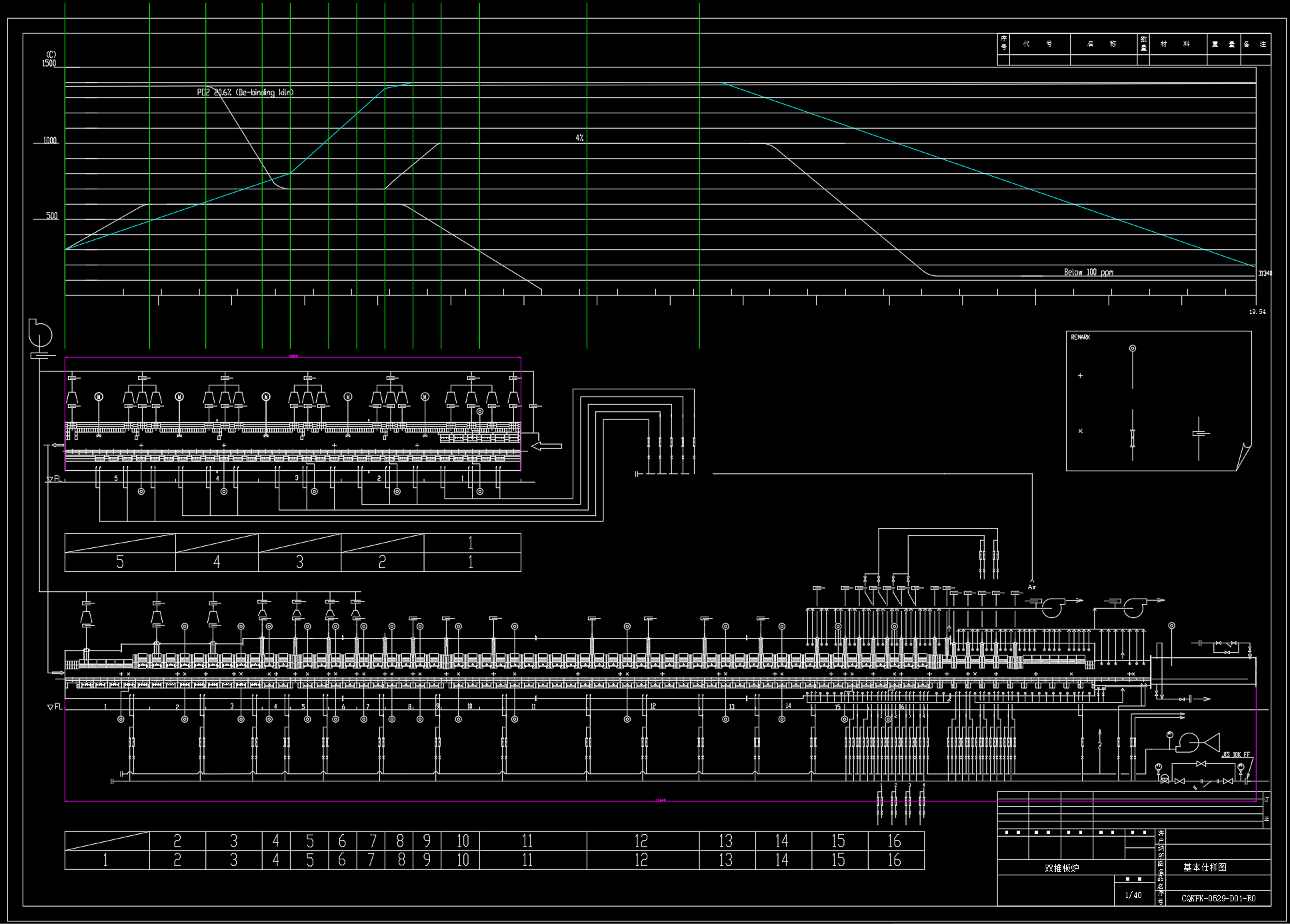Screen dimensions: 1290x924
Task: Click the motor symbol marked M in de-binding kiln
Action: coord(100,397)
